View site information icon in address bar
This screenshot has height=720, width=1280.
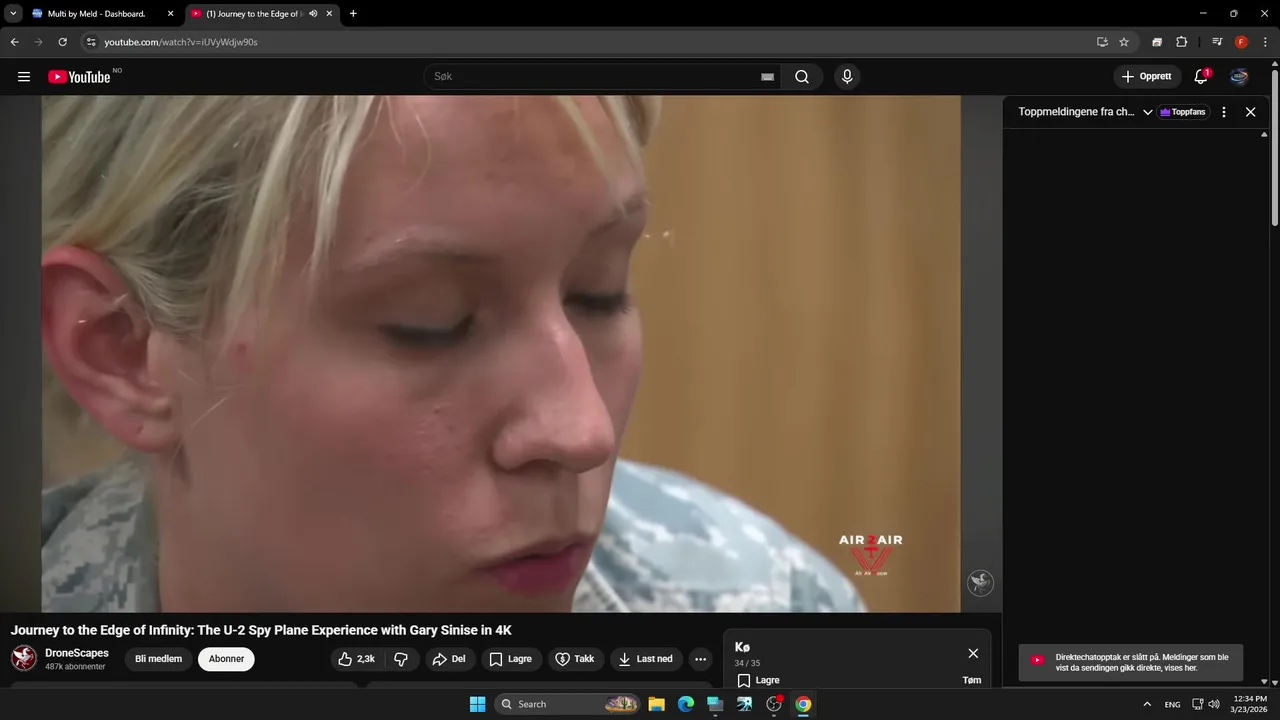[x=90, y=42]
